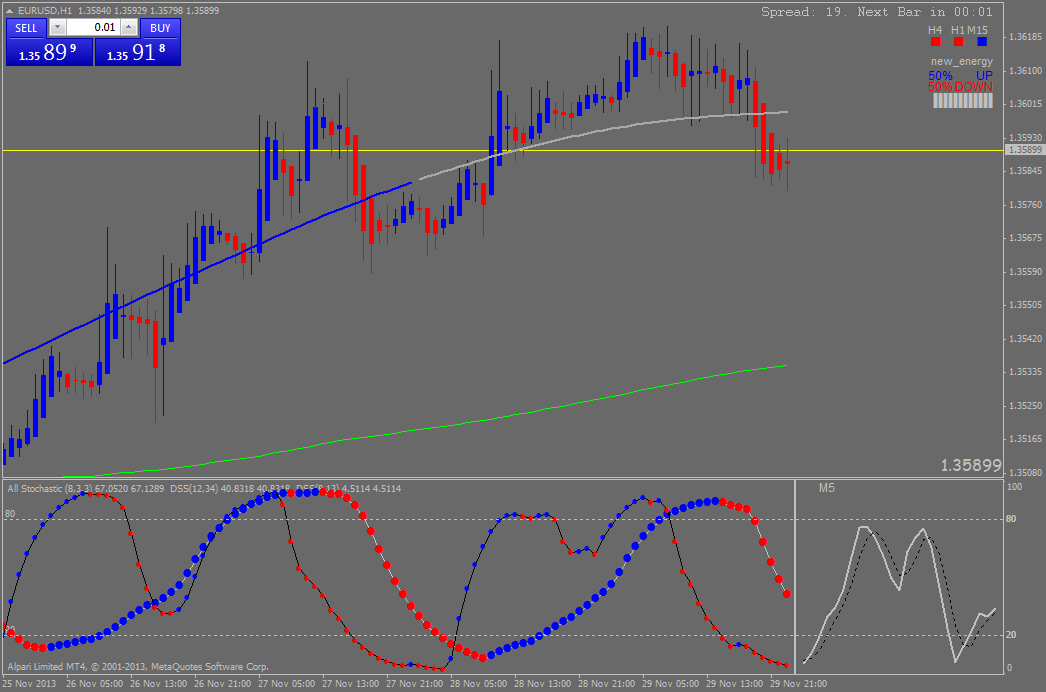Click the lot size input field 0.01
Viewport: 1046px width, 692px height.
[93, 27]
